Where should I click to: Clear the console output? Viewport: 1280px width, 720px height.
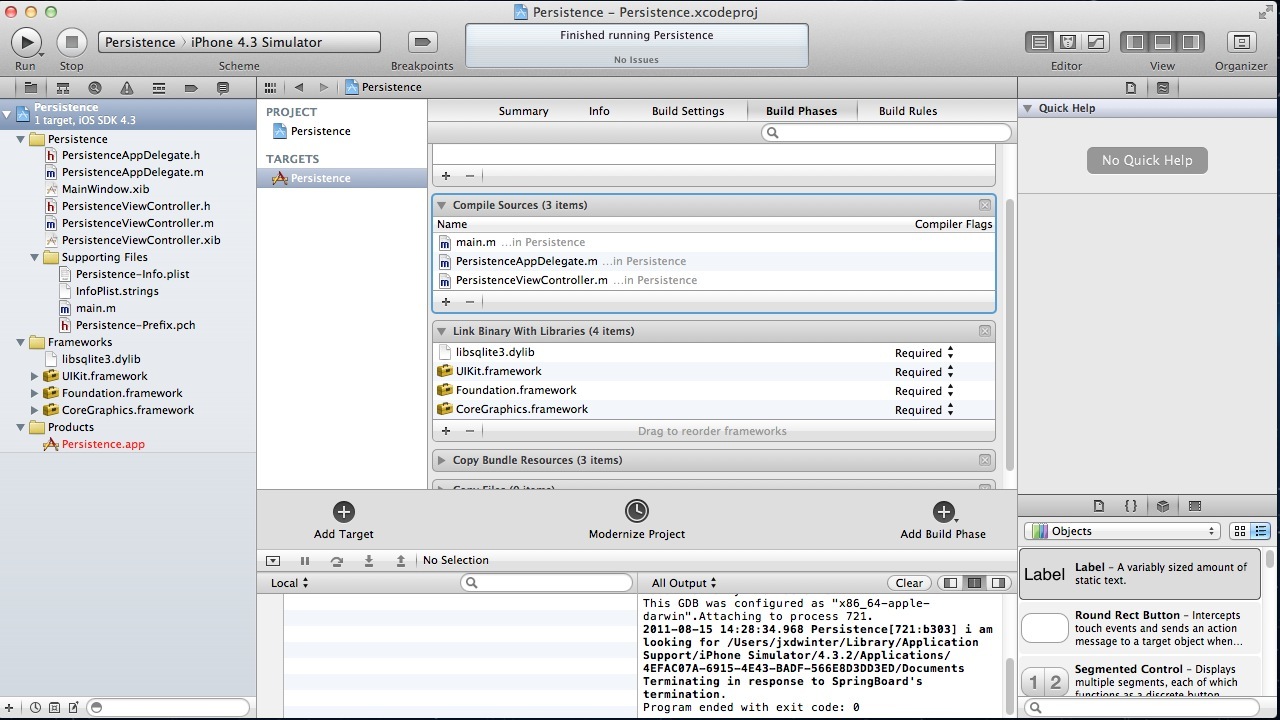pos(909,583)
